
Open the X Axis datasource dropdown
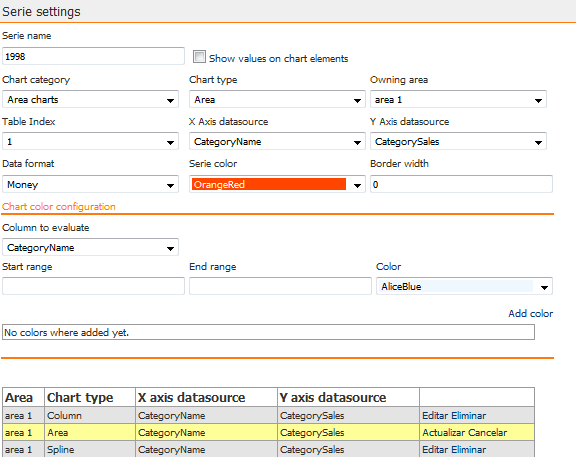click(x=277, y=141)
